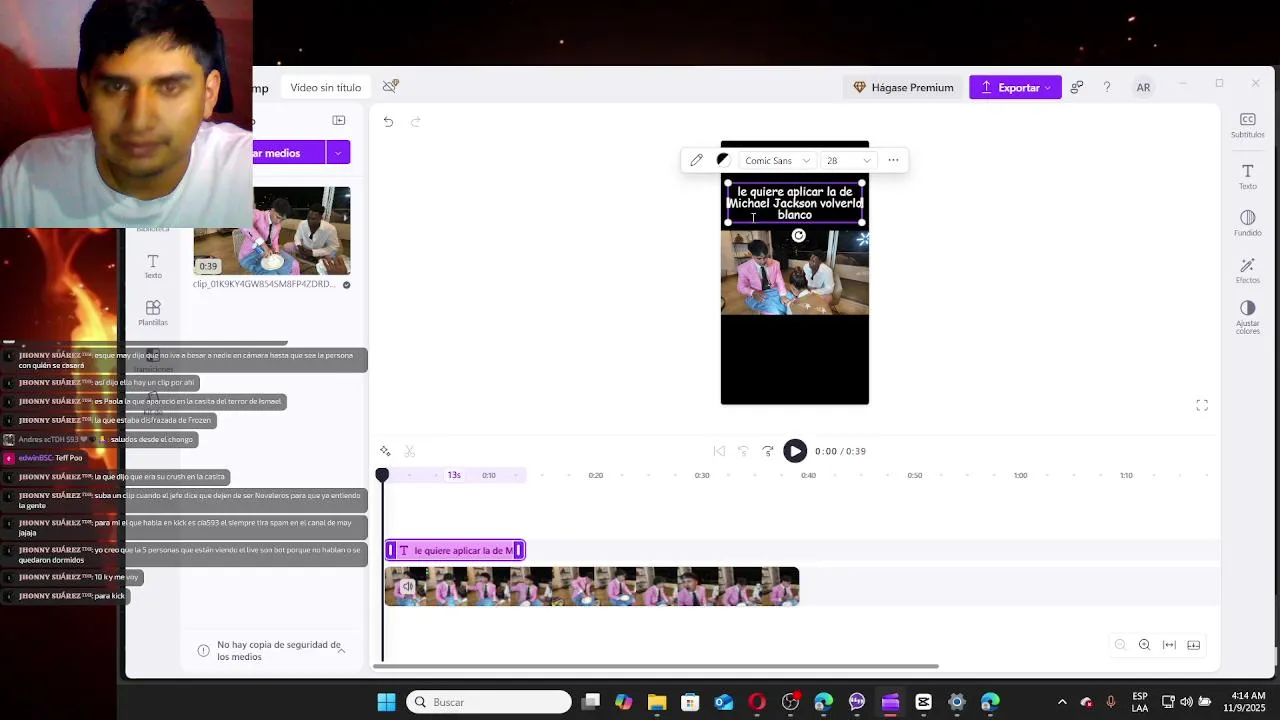This screenshot has width=1280, height=720.
Task: Open the Subtítulos captions panel
Action: click(1247, 125)
